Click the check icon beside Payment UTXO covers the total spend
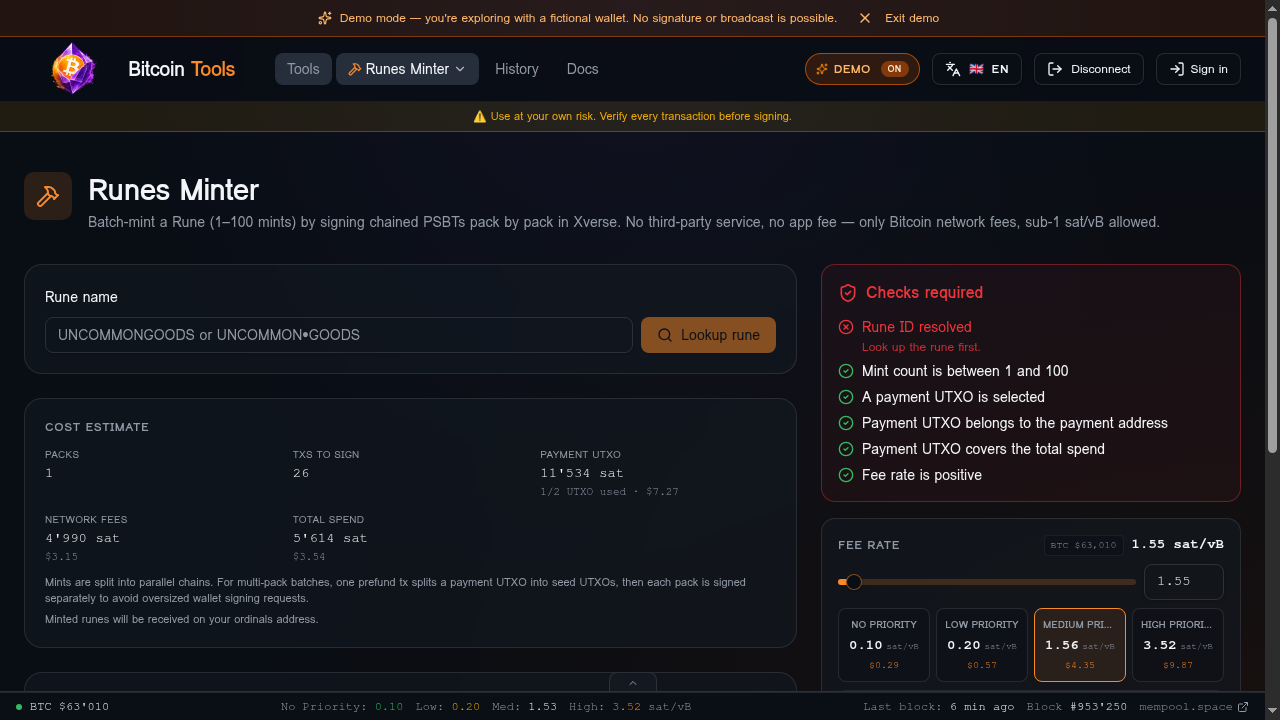This screenshot has width=1280, height=720. [x=846, y=449]
